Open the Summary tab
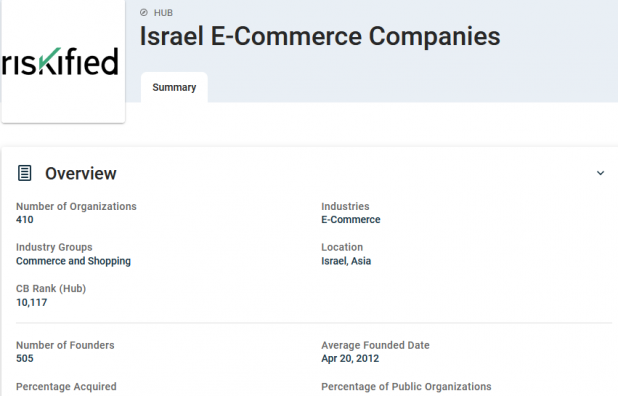 [x=174, y=87]
